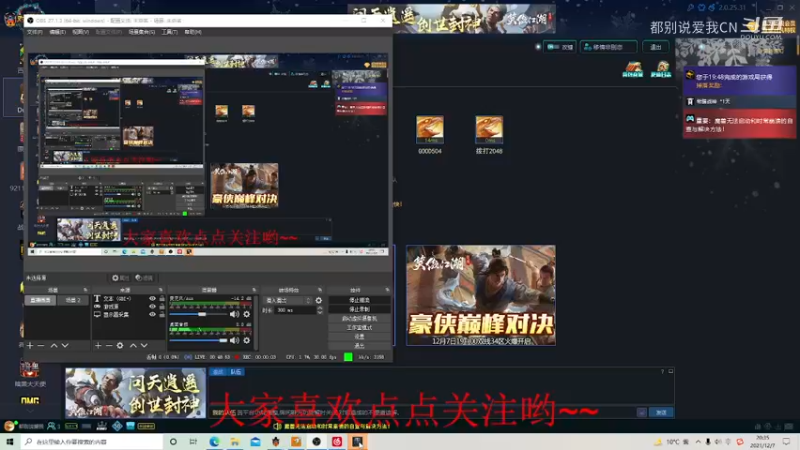The width and height of the screenshot is (800, 450).
Task: Open the hero duel promotional banner in the lobby
Action: (x=481, y=295)
